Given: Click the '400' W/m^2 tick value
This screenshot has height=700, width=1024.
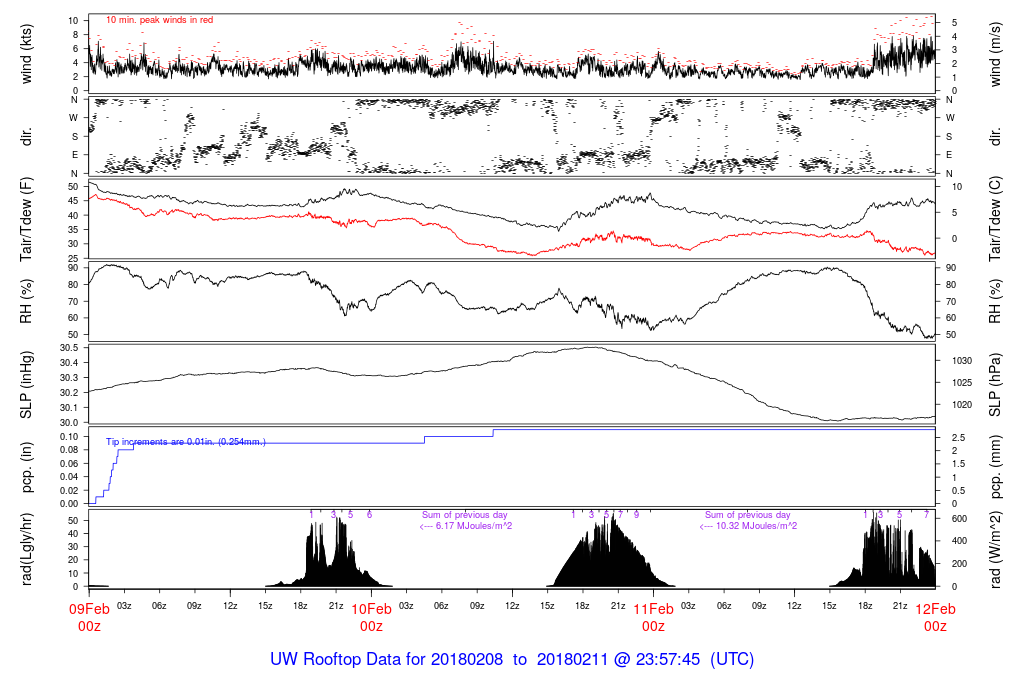Looking at the screenshot, I should coord(959,541).
